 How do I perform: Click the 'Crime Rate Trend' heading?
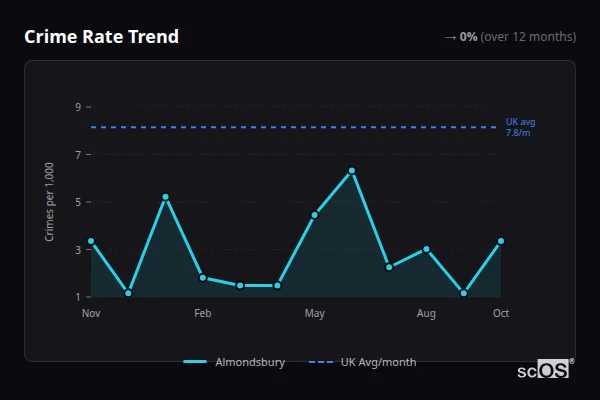(x=101, y=37)
